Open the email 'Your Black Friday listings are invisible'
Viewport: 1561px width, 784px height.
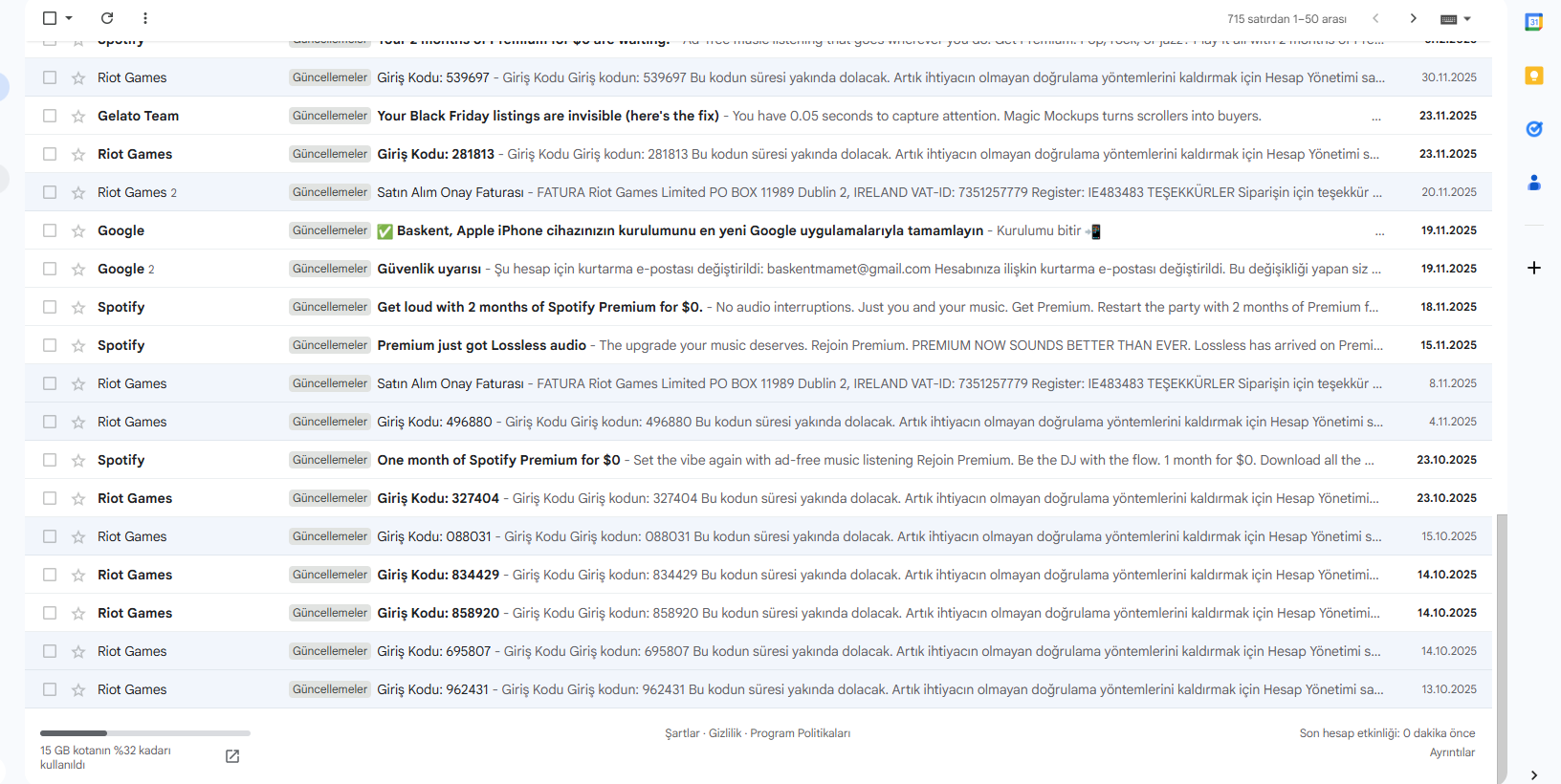(x=548, y=116)
